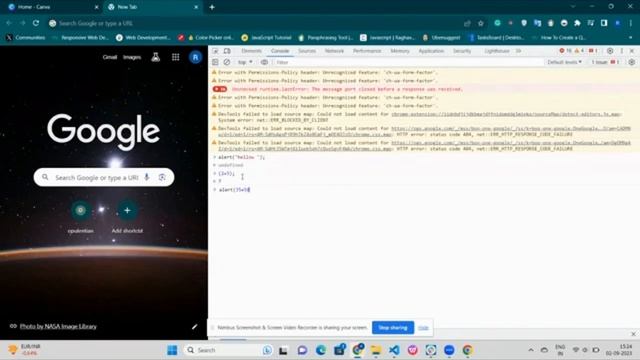Open the Task View icon on the taskbar

(283, 350)
